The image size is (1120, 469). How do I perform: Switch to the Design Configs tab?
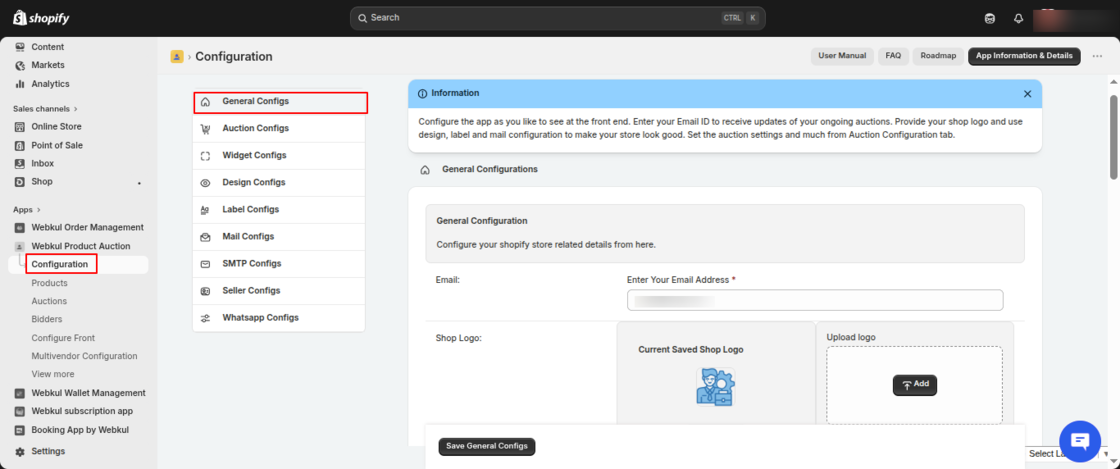(x=279, y=183)
